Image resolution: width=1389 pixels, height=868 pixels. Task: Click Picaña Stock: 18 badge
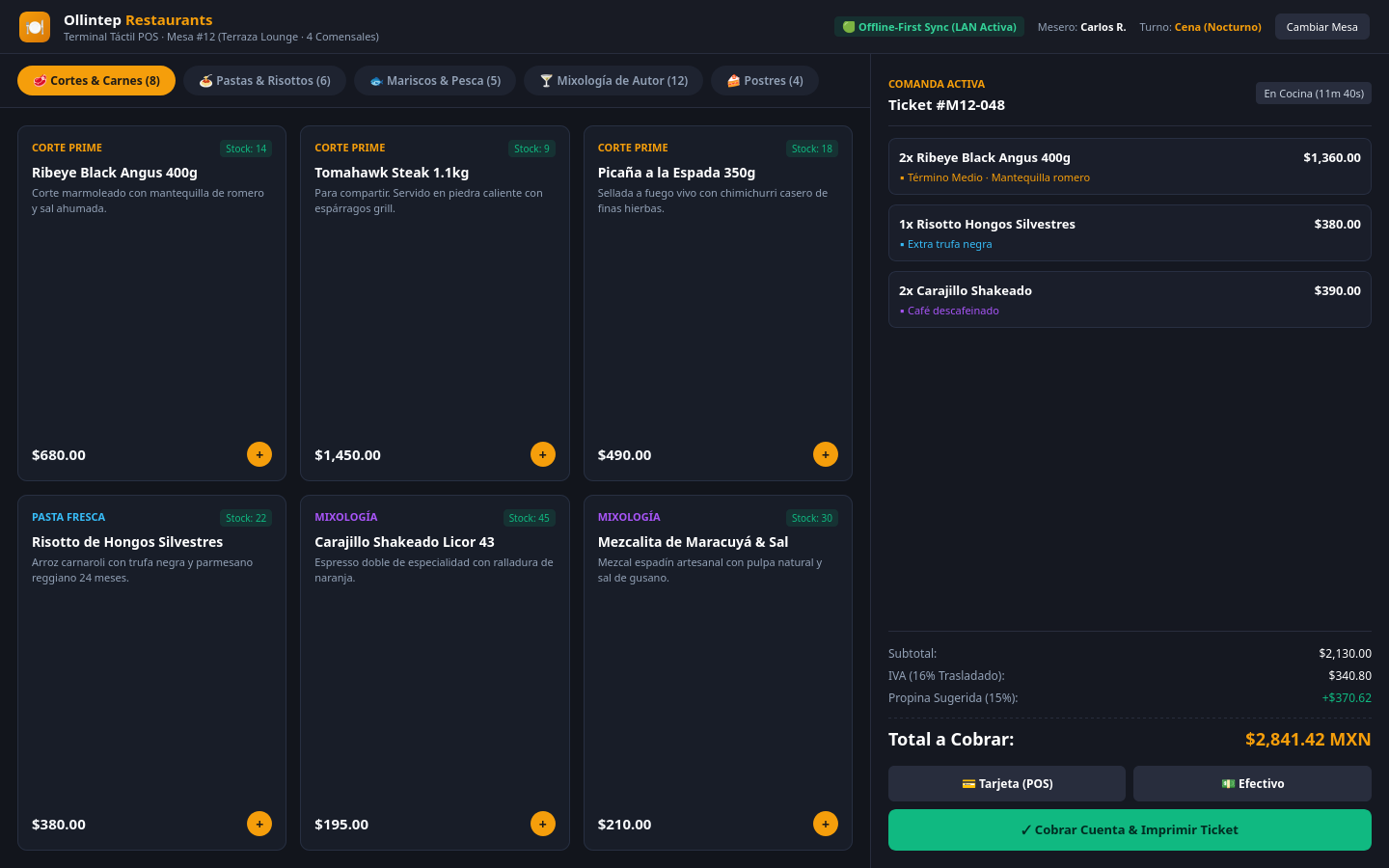pos(812,149)
